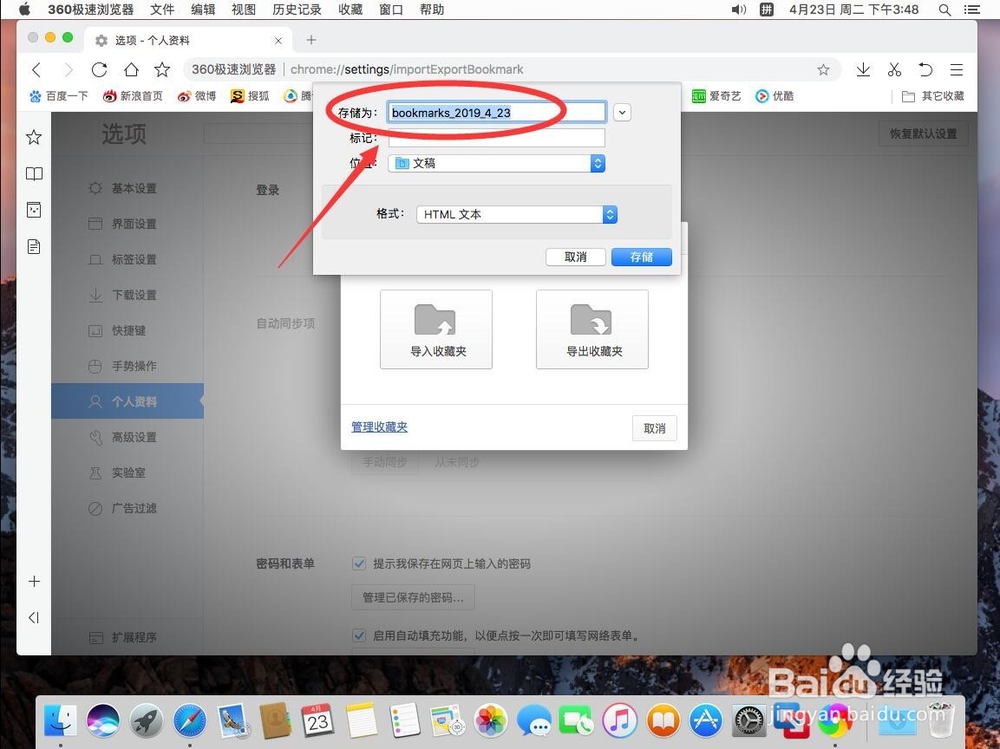Click the scissors screenshot icon in toolbar
The width and height of the screenshot is (1000, 749).
pos(894,70)
